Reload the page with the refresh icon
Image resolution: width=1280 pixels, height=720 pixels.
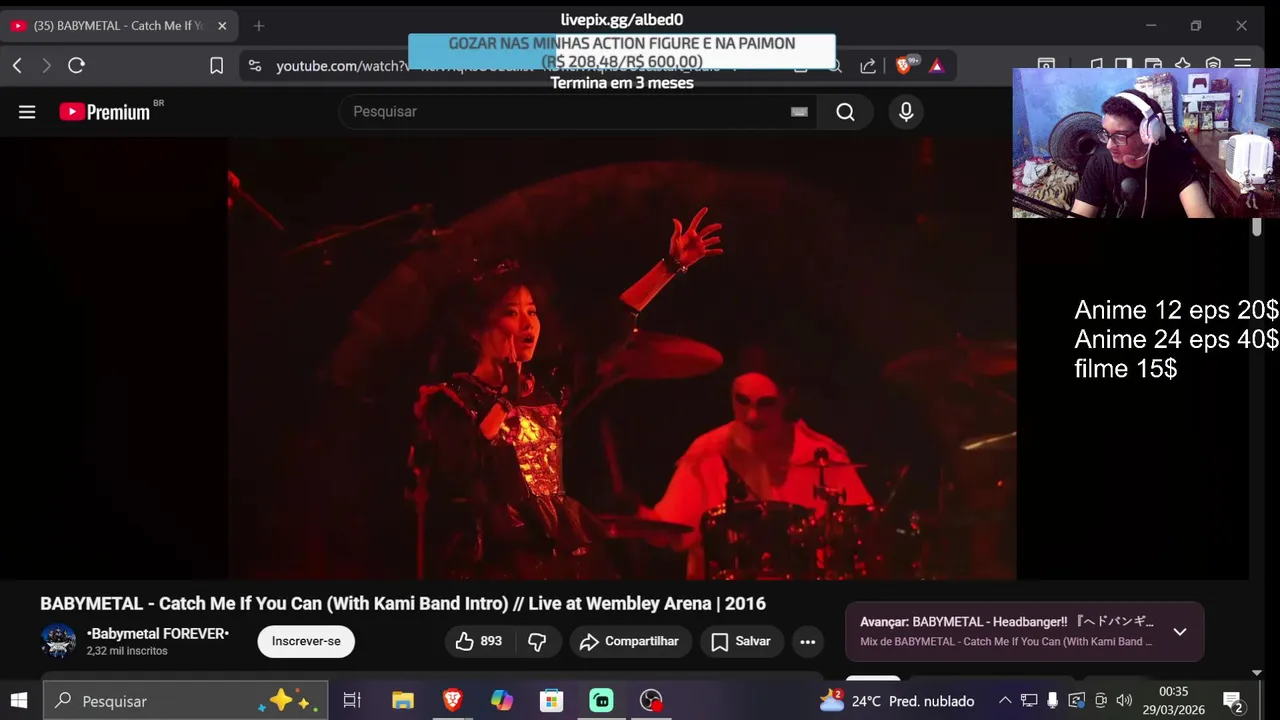(x=76, y=65)
